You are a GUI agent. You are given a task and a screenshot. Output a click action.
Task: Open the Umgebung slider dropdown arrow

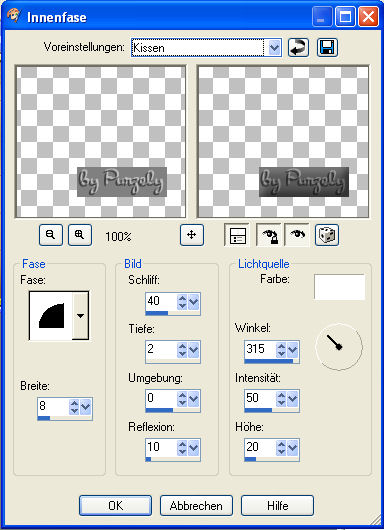click(x=194, y=400)
